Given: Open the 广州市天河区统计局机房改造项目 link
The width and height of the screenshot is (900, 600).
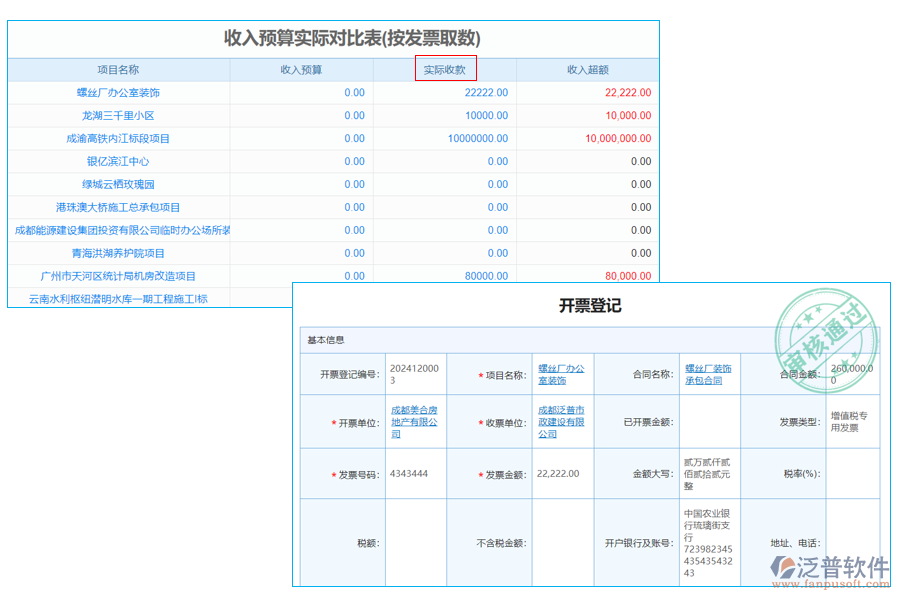Looking at the screenshot, I should coord(118,276).
